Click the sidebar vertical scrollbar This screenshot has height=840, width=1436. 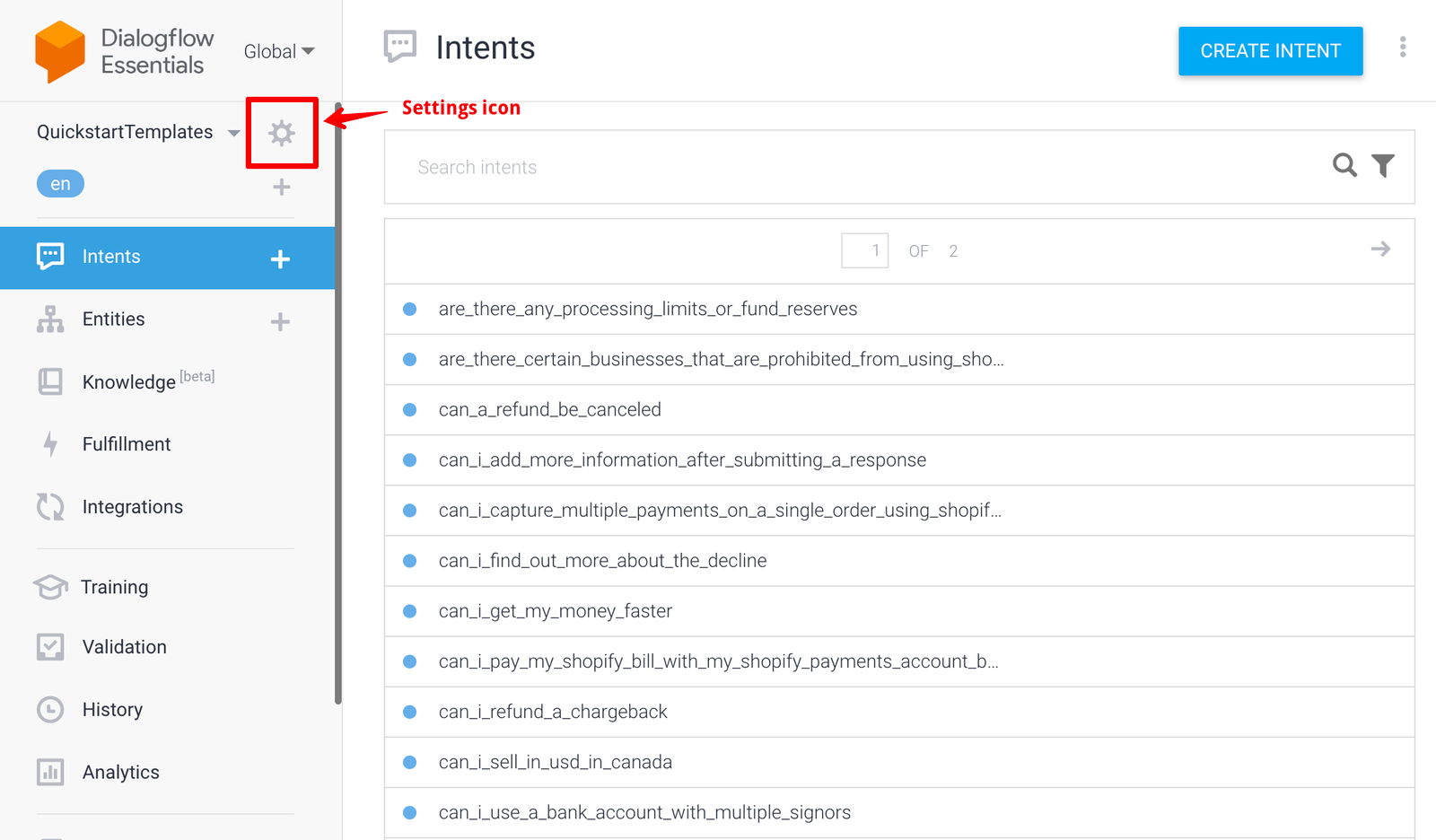point(338,404)
